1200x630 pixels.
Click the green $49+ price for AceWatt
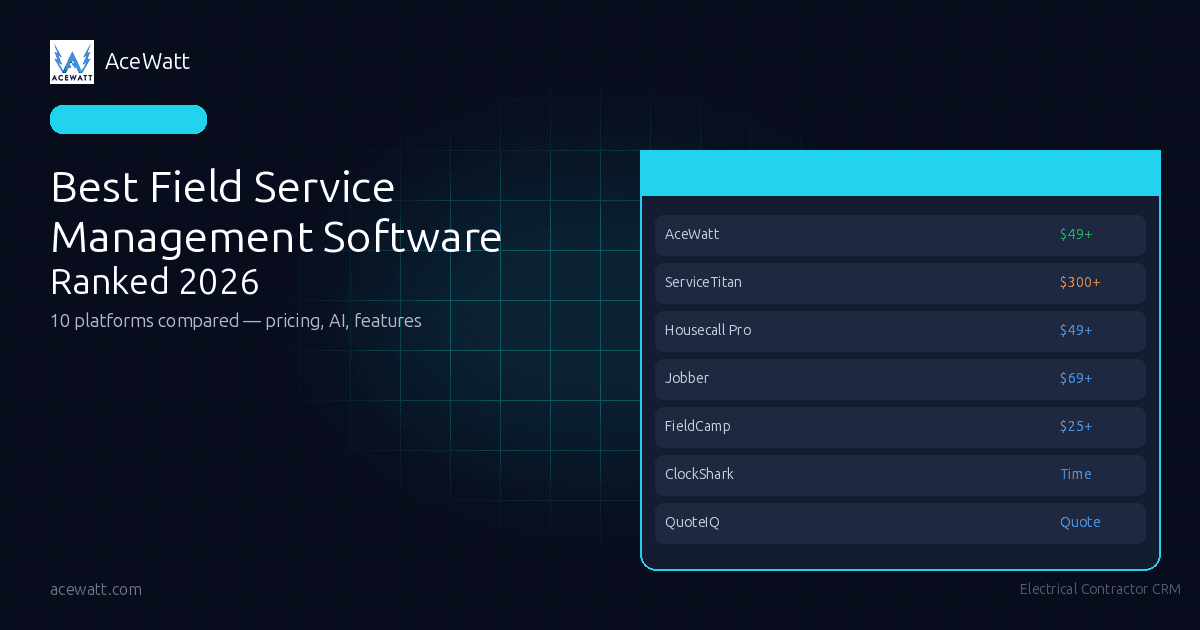[x=1076, y=234]
